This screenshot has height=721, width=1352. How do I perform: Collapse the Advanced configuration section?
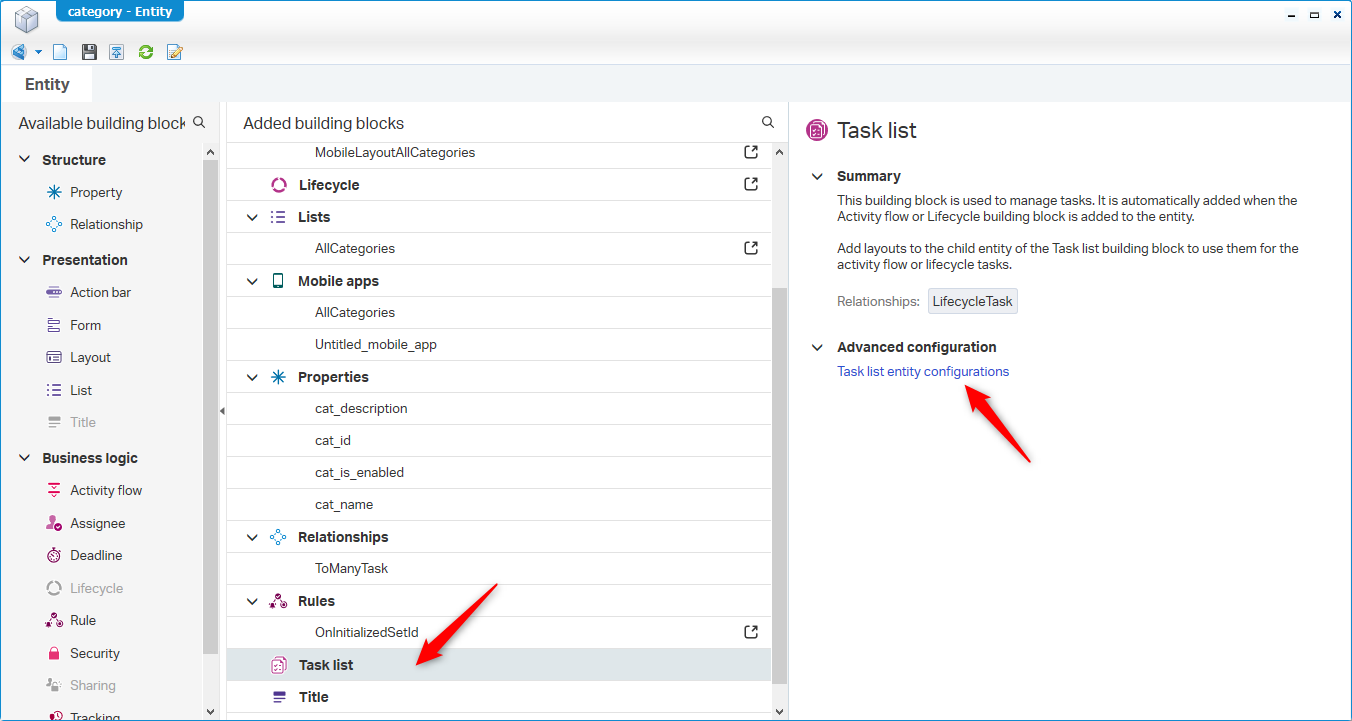point(817,347)
